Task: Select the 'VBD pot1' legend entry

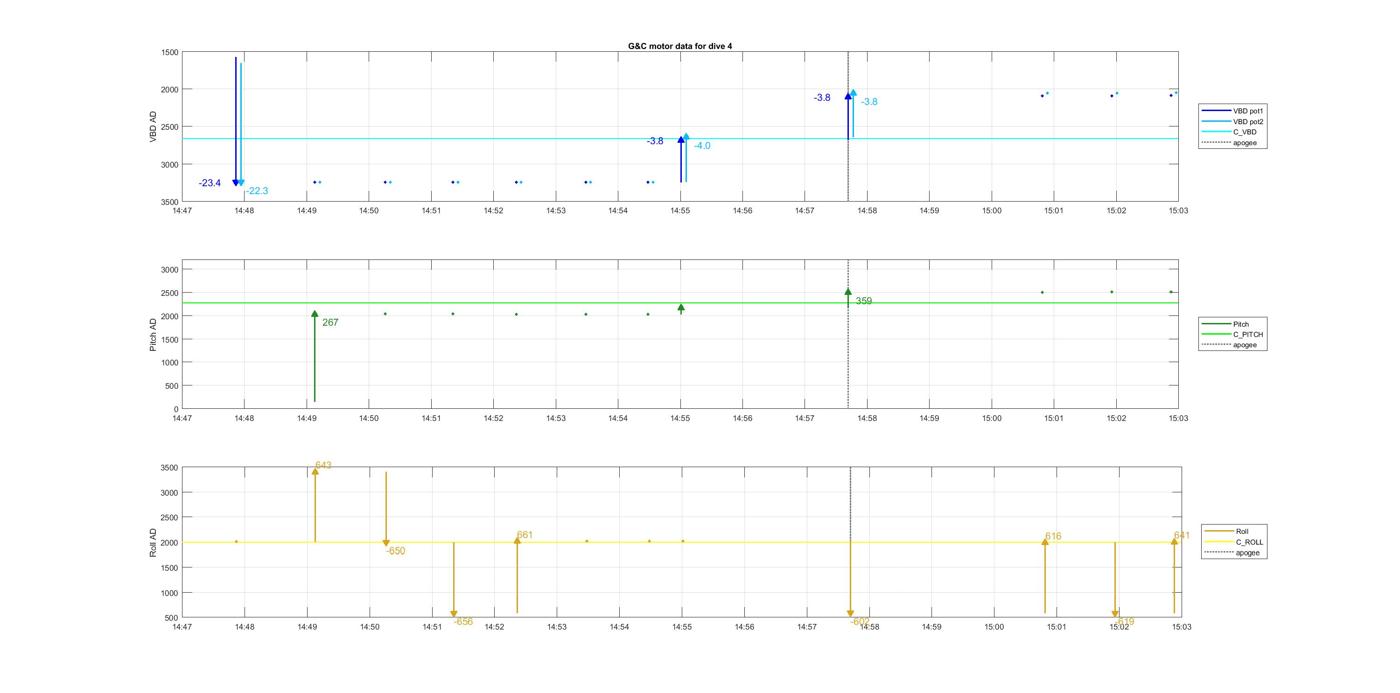Action: click(1234, 110)
